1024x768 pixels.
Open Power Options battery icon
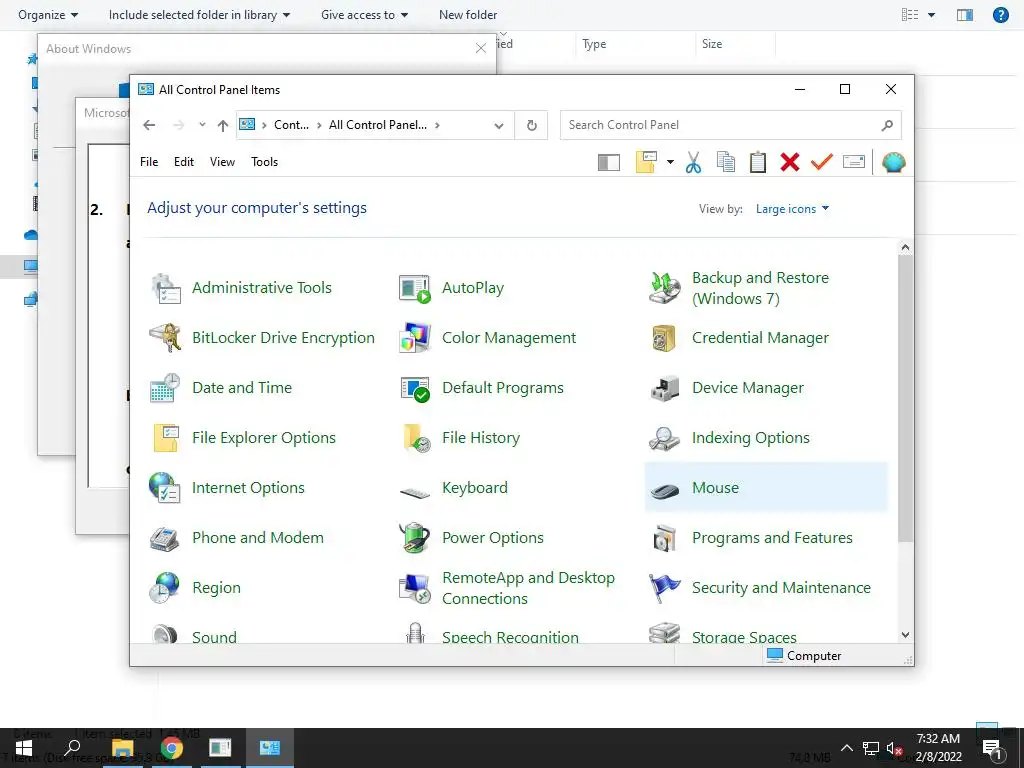pyautogui.click(x=415, y=538)
